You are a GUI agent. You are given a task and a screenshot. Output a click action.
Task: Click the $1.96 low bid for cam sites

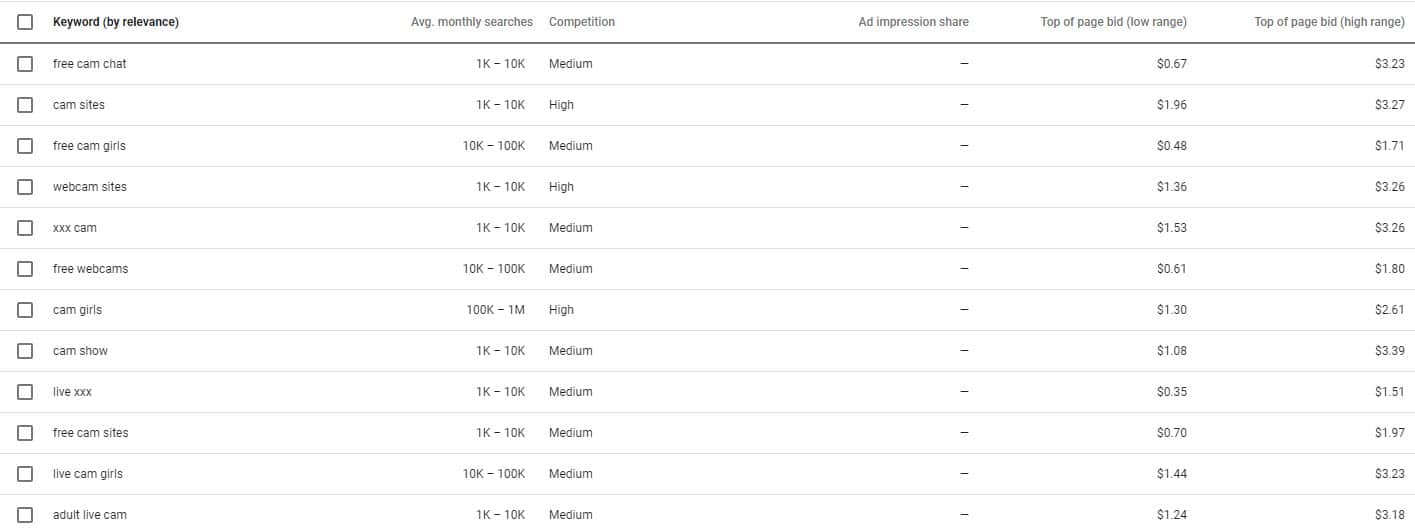1172,105
